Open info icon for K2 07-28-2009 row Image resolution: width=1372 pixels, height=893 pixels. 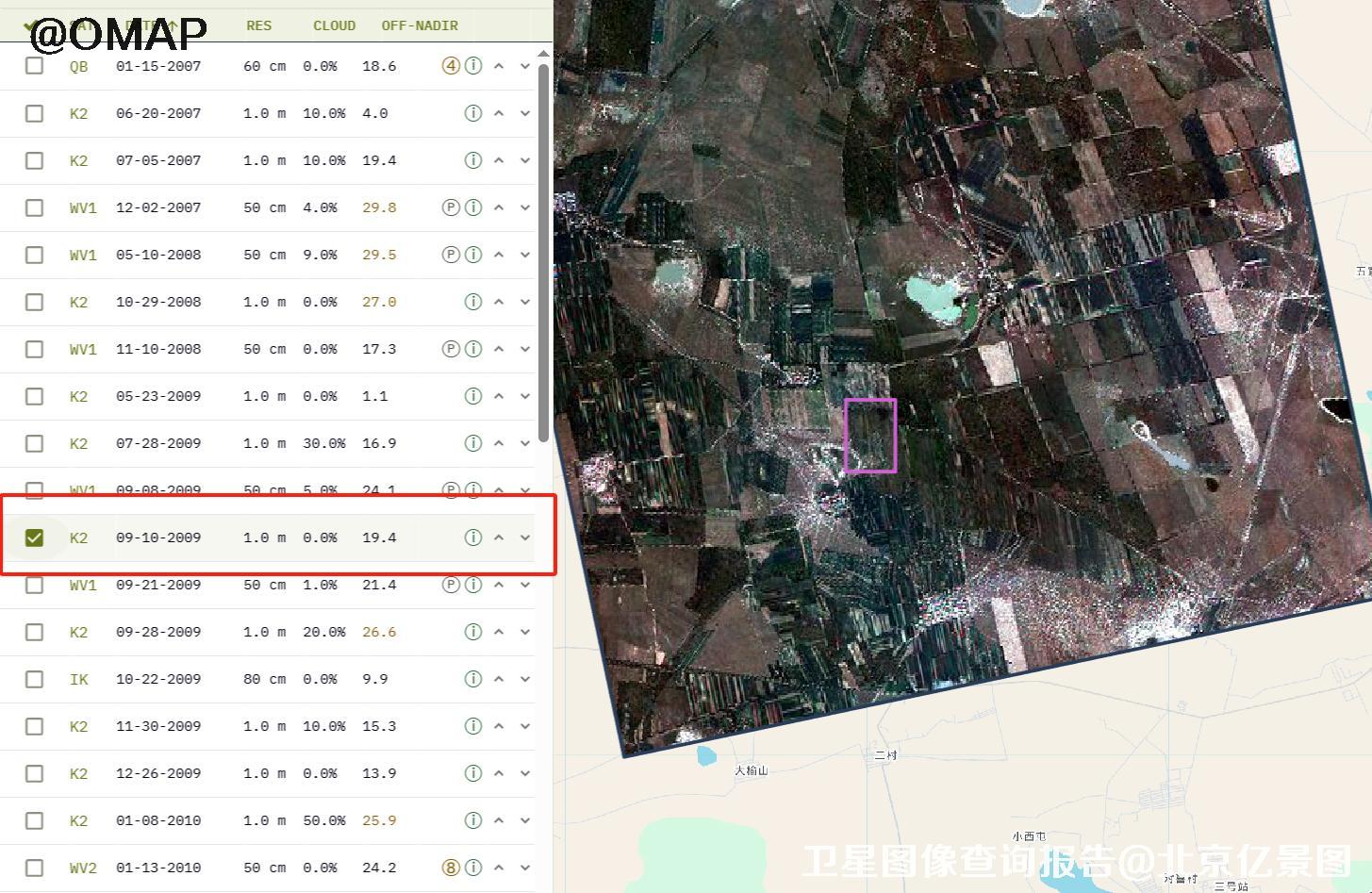point(473,443)
